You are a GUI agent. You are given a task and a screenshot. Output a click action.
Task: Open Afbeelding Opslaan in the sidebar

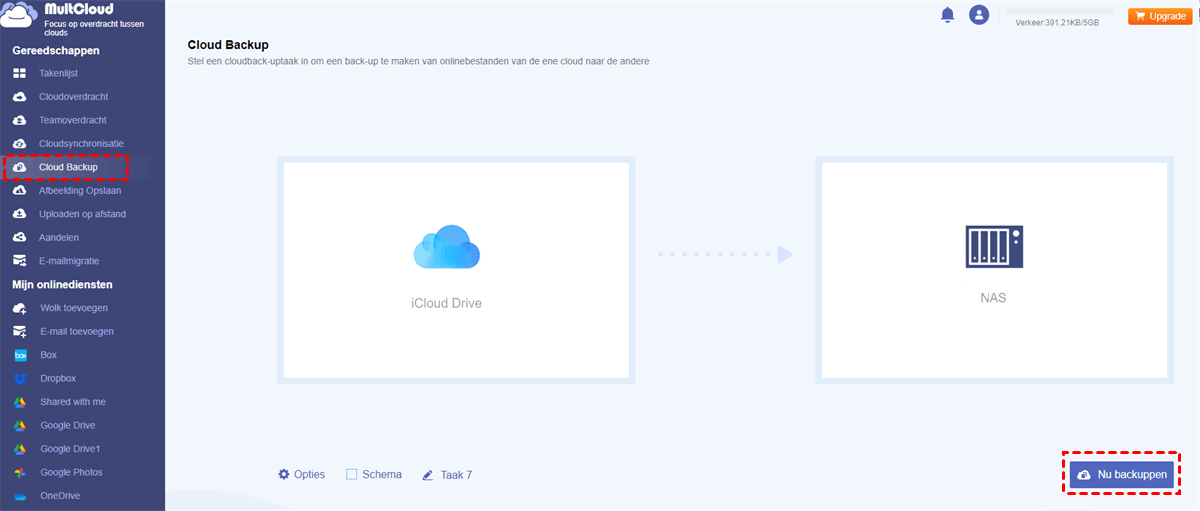pos(82,190)
